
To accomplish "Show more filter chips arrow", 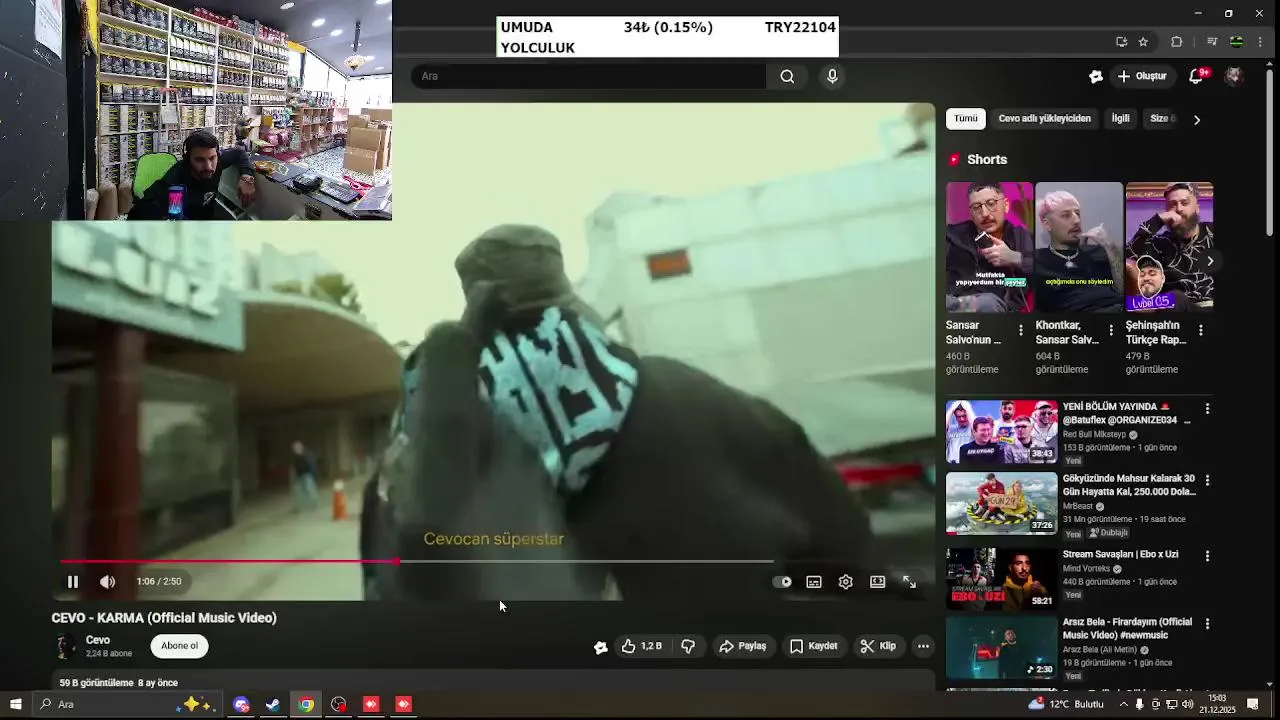I will click(x=1196, y=120).
